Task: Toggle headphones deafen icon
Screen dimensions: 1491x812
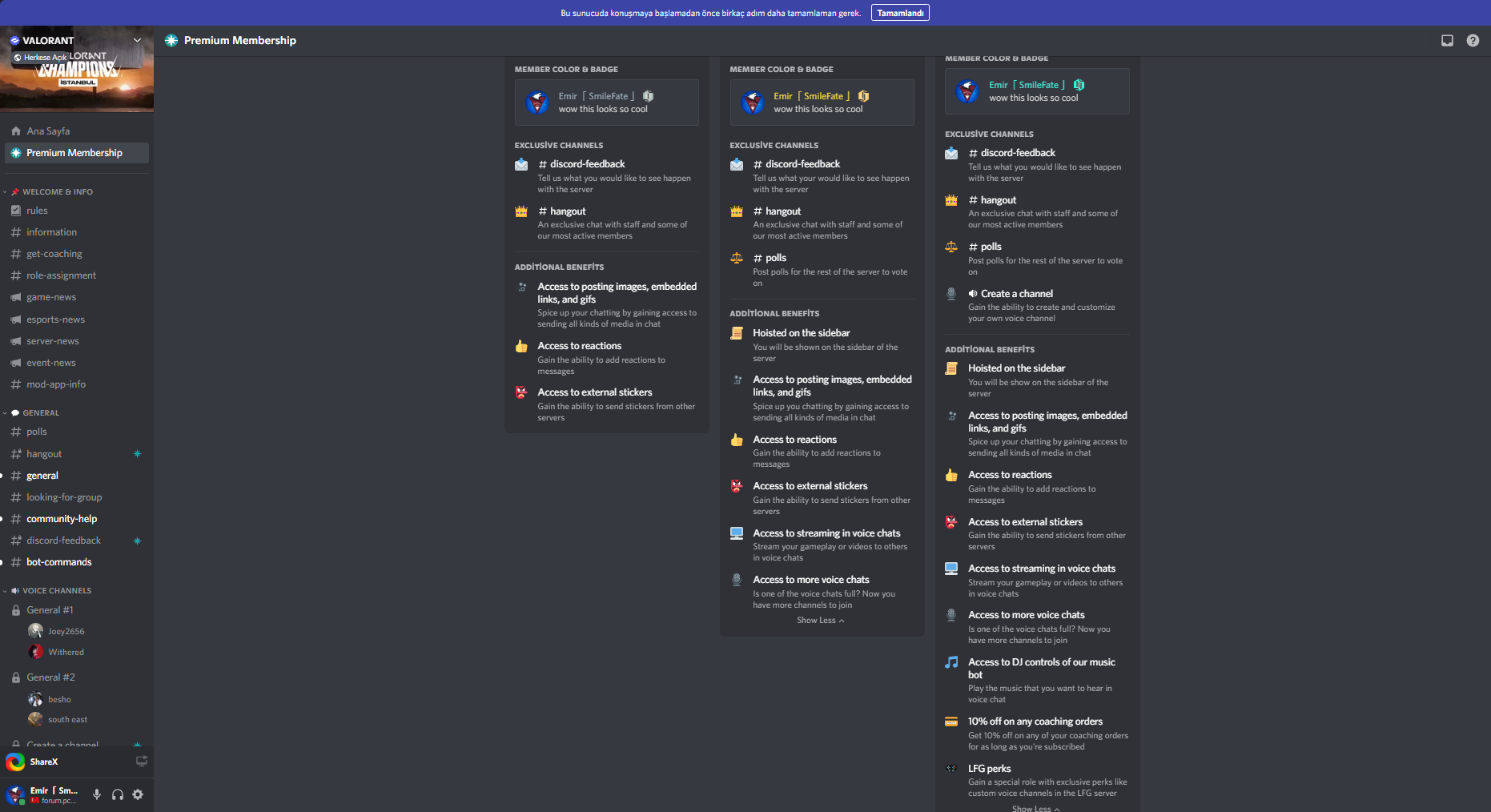Action: click(x=118, y=794)
